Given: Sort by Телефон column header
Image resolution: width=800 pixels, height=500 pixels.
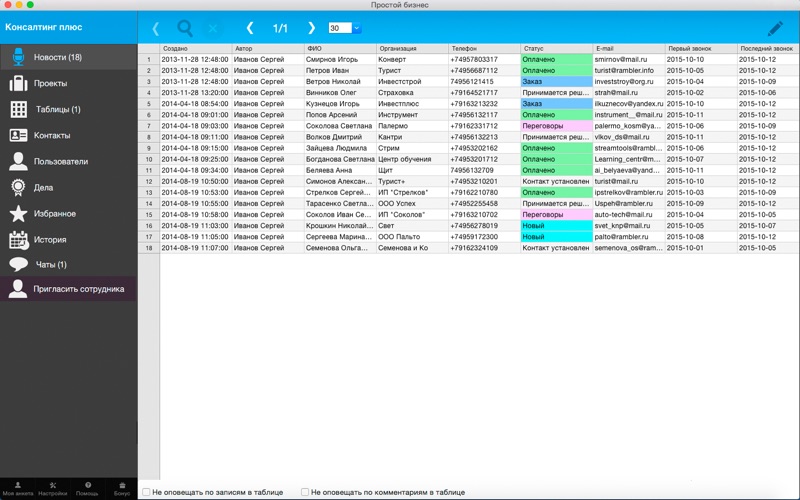Looking at the screenshot, I should [x=485, y=48].
